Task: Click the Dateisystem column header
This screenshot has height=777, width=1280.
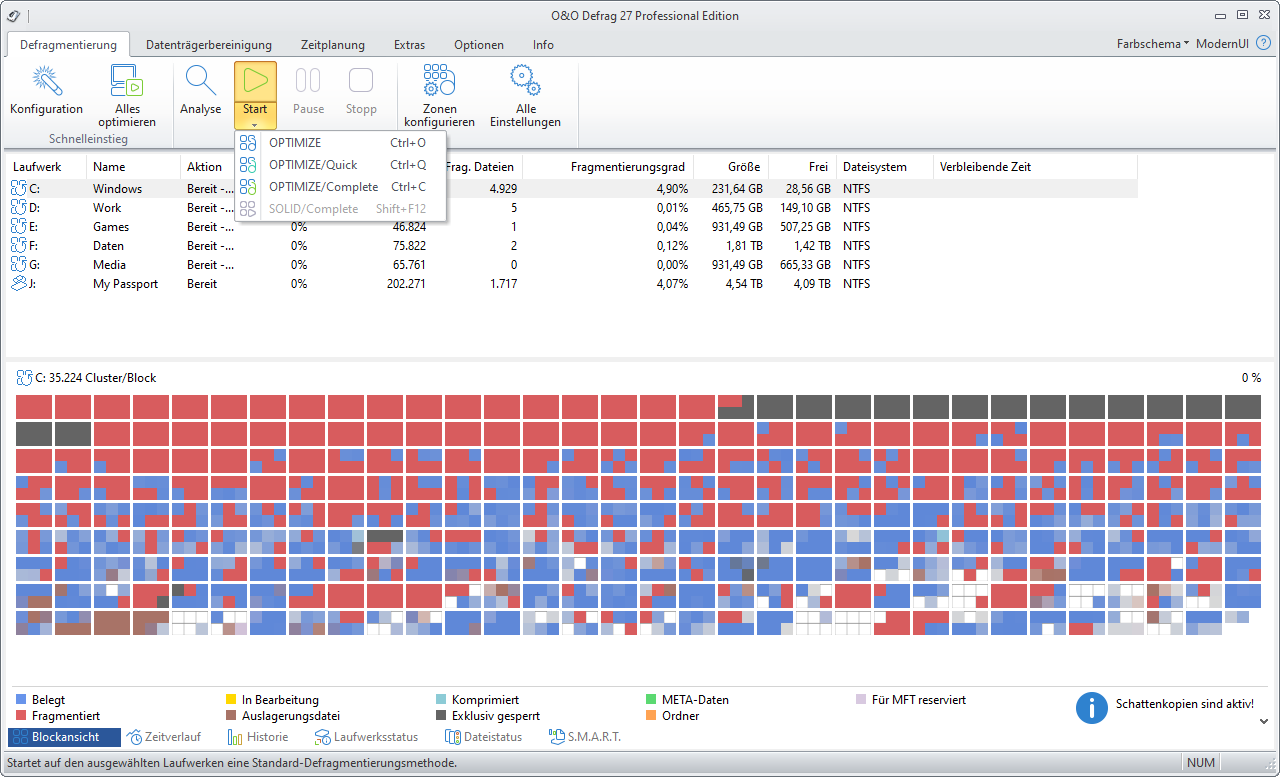Action: (x=885, y=167)
